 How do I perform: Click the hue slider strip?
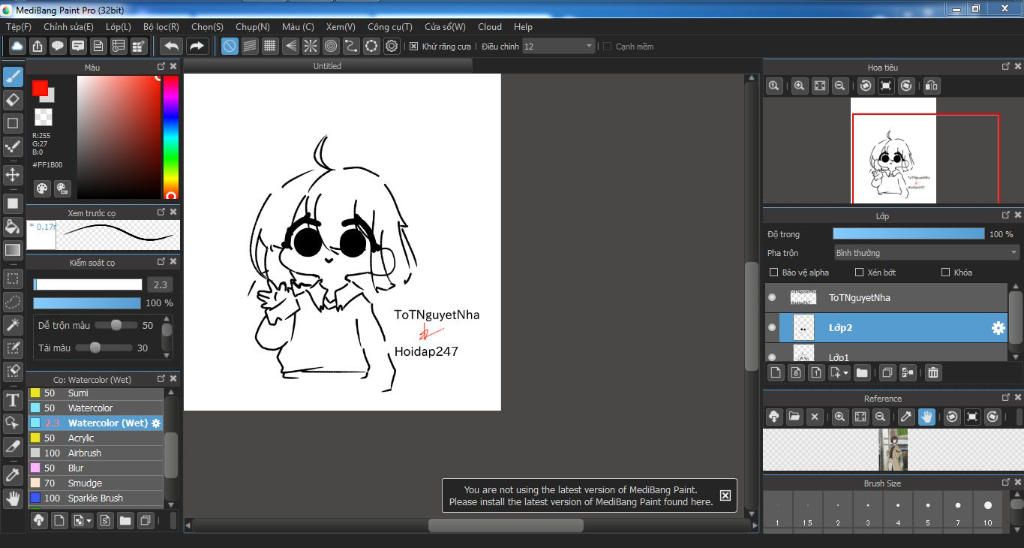[170, 137]
